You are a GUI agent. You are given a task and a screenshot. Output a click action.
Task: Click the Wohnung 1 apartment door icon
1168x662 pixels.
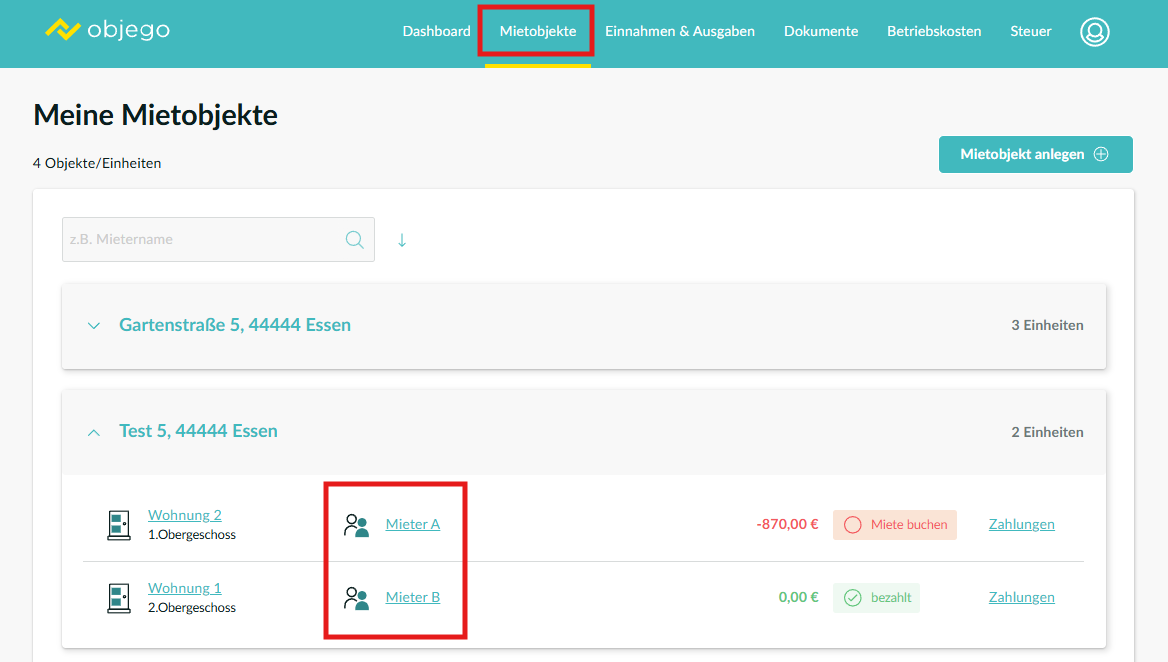pyautogui.click(x=119, y=598)
